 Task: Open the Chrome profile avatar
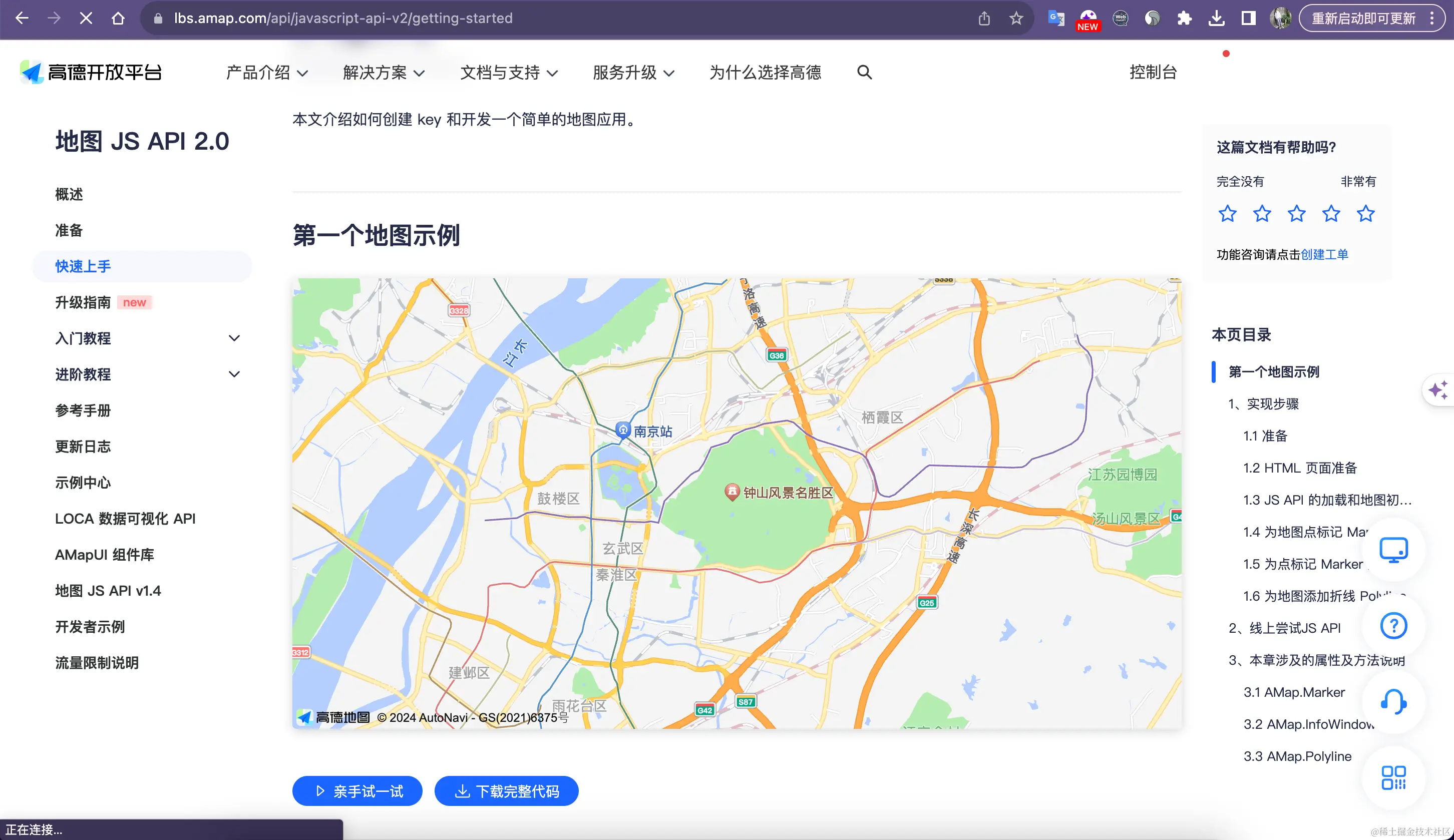[1280, 19]
